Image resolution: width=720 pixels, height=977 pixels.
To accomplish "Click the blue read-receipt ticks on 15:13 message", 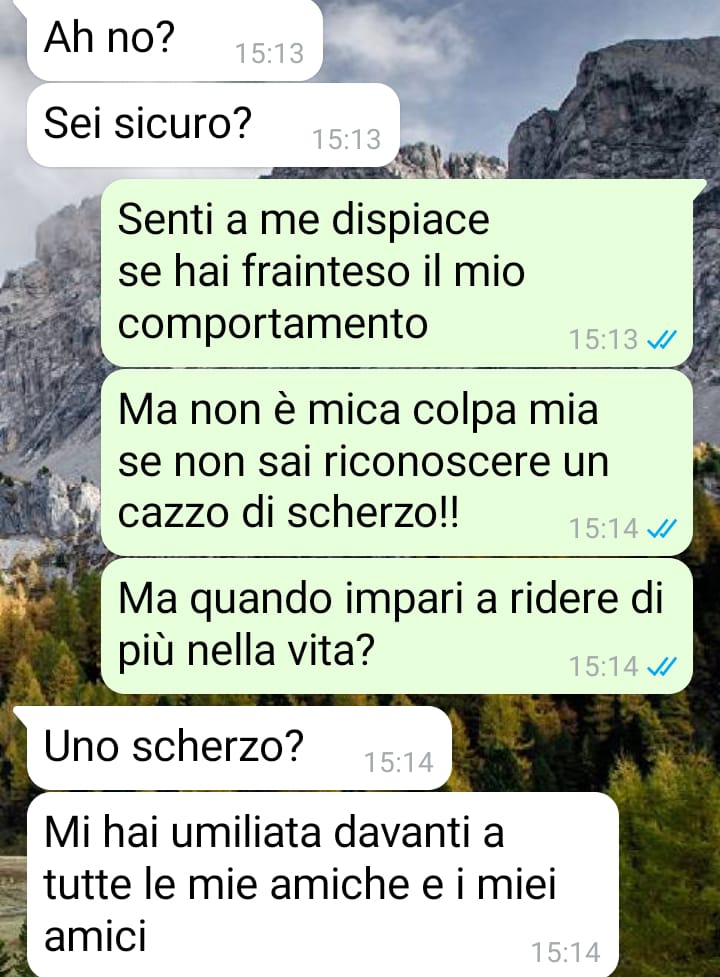I will coord(662,340).
